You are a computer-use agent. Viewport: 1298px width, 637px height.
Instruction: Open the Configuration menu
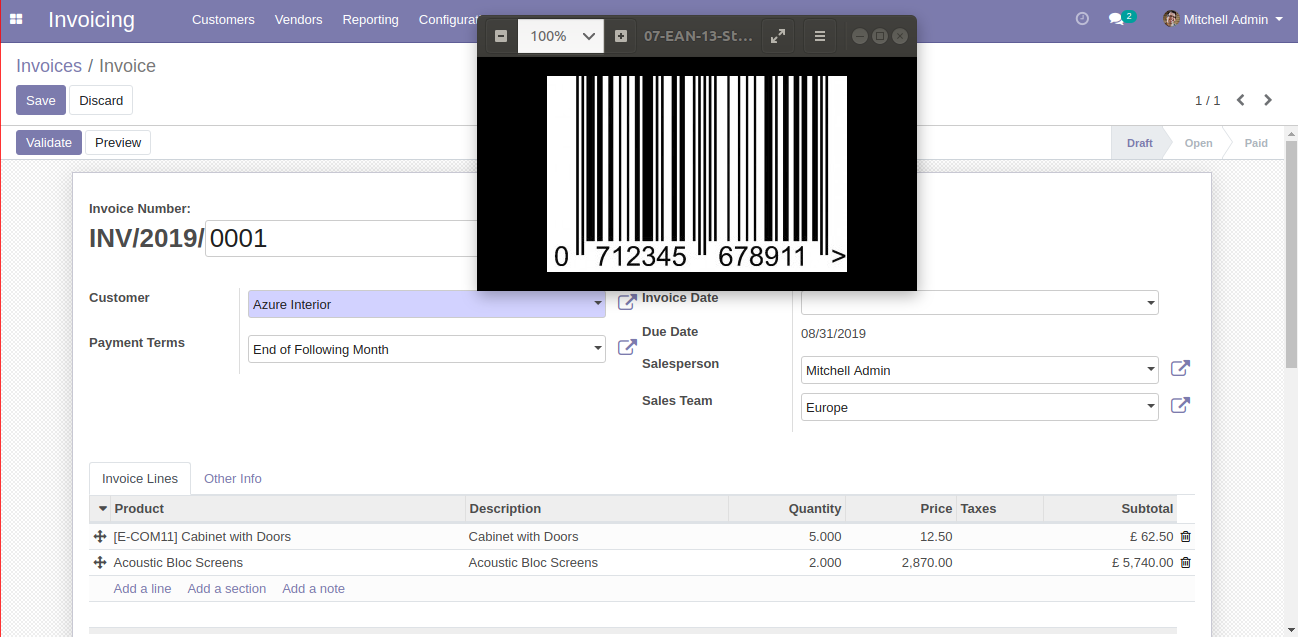pyautogui.click(x=448, y=19)
